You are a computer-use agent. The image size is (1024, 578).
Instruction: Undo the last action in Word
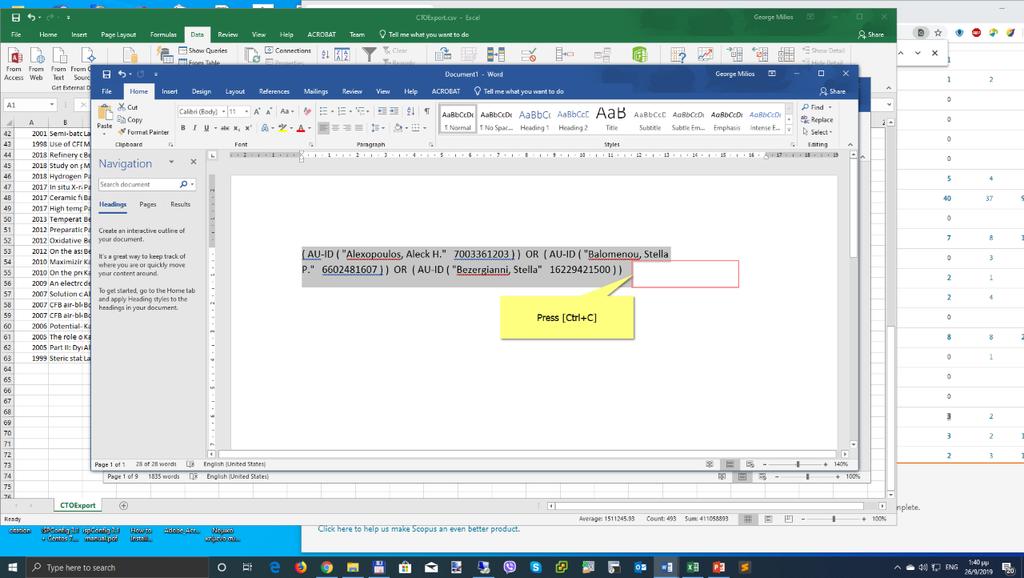click(122, 74)
